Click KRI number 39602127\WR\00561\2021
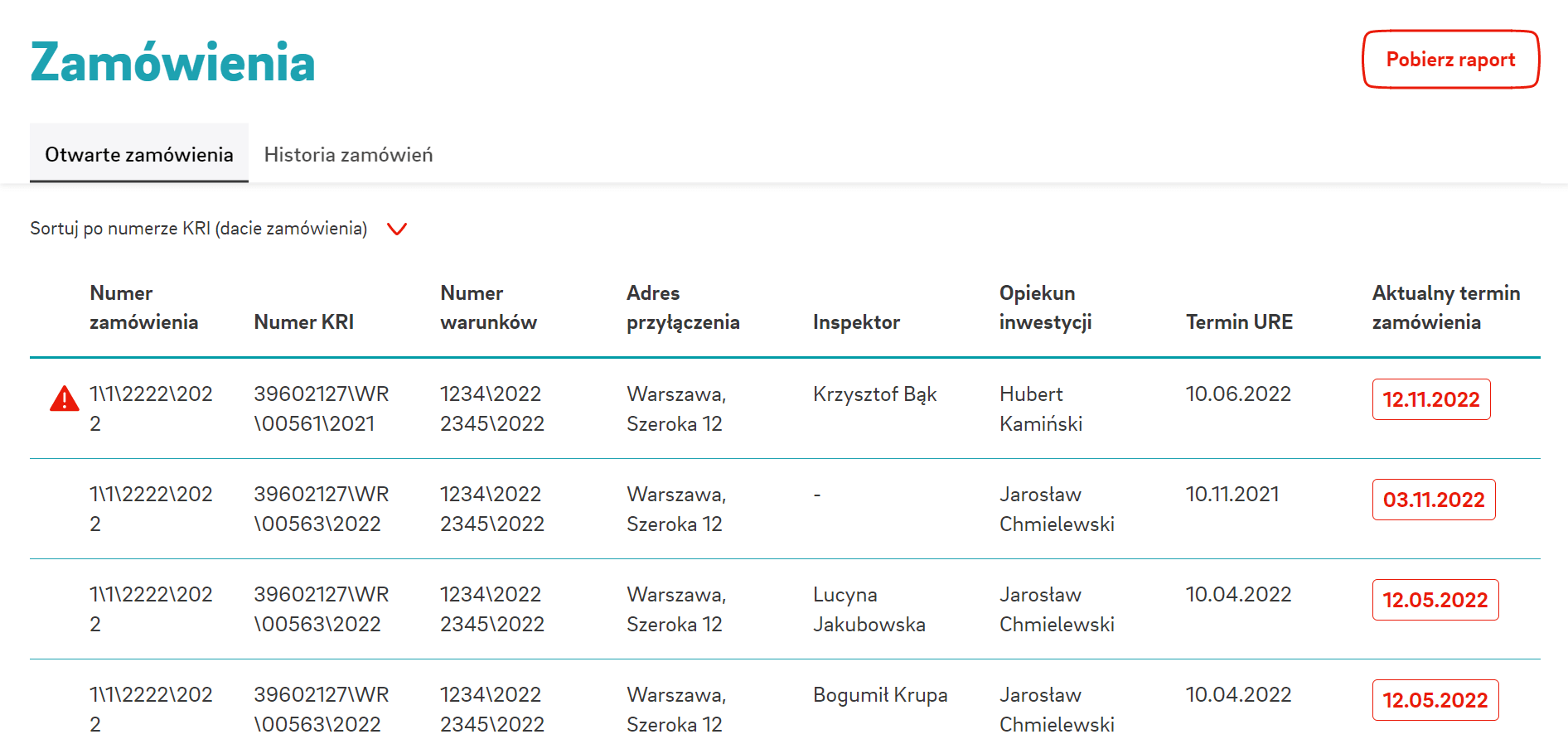 pos(321,408)
